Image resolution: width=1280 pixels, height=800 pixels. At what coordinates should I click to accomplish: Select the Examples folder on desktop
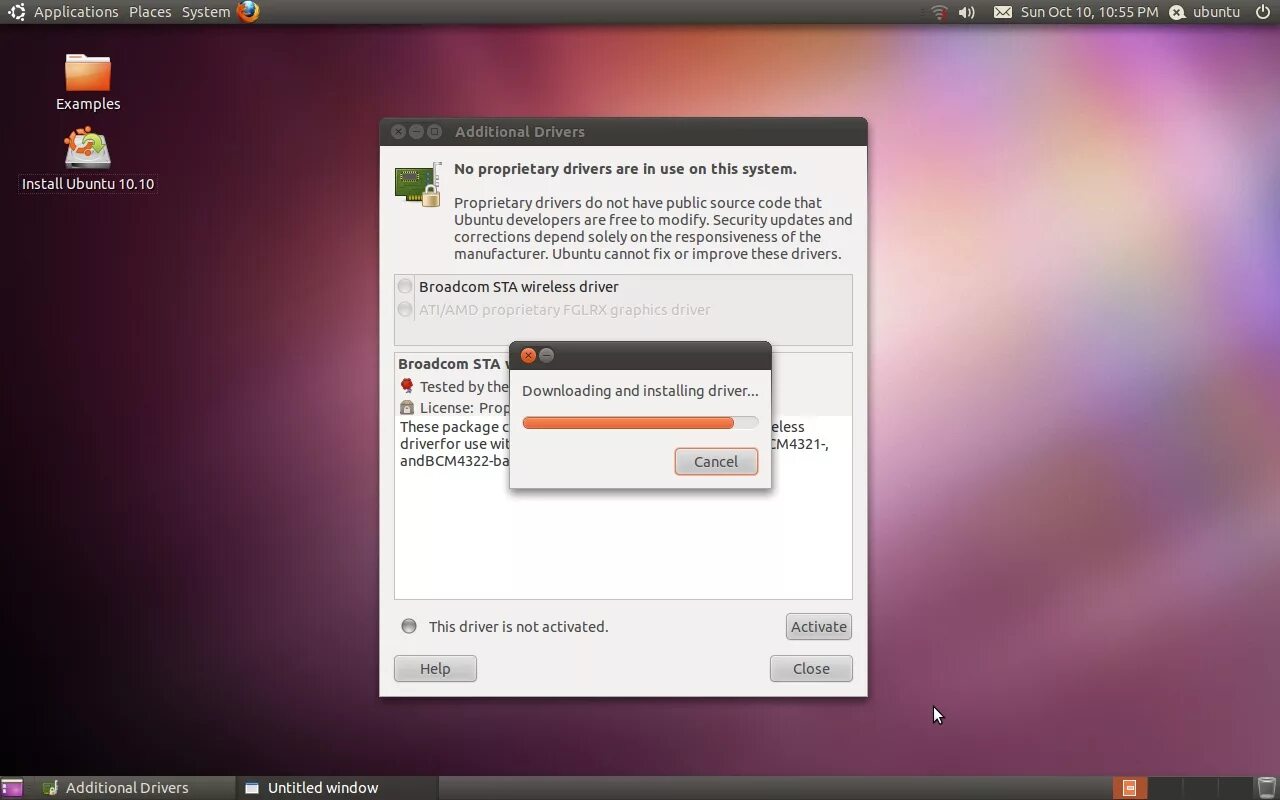click(88, 82)
